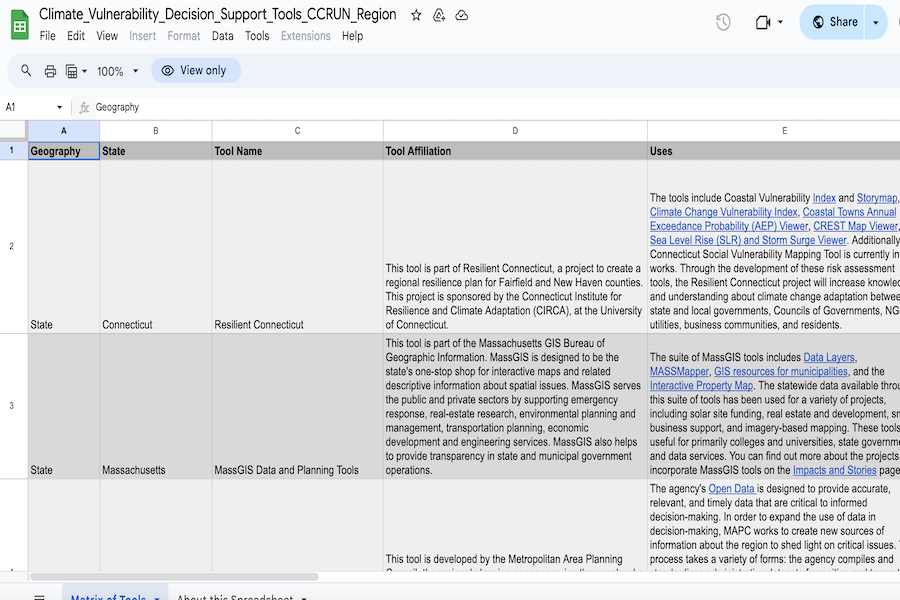
Task: Open the MASSMapper link
Action: (679, 371)
